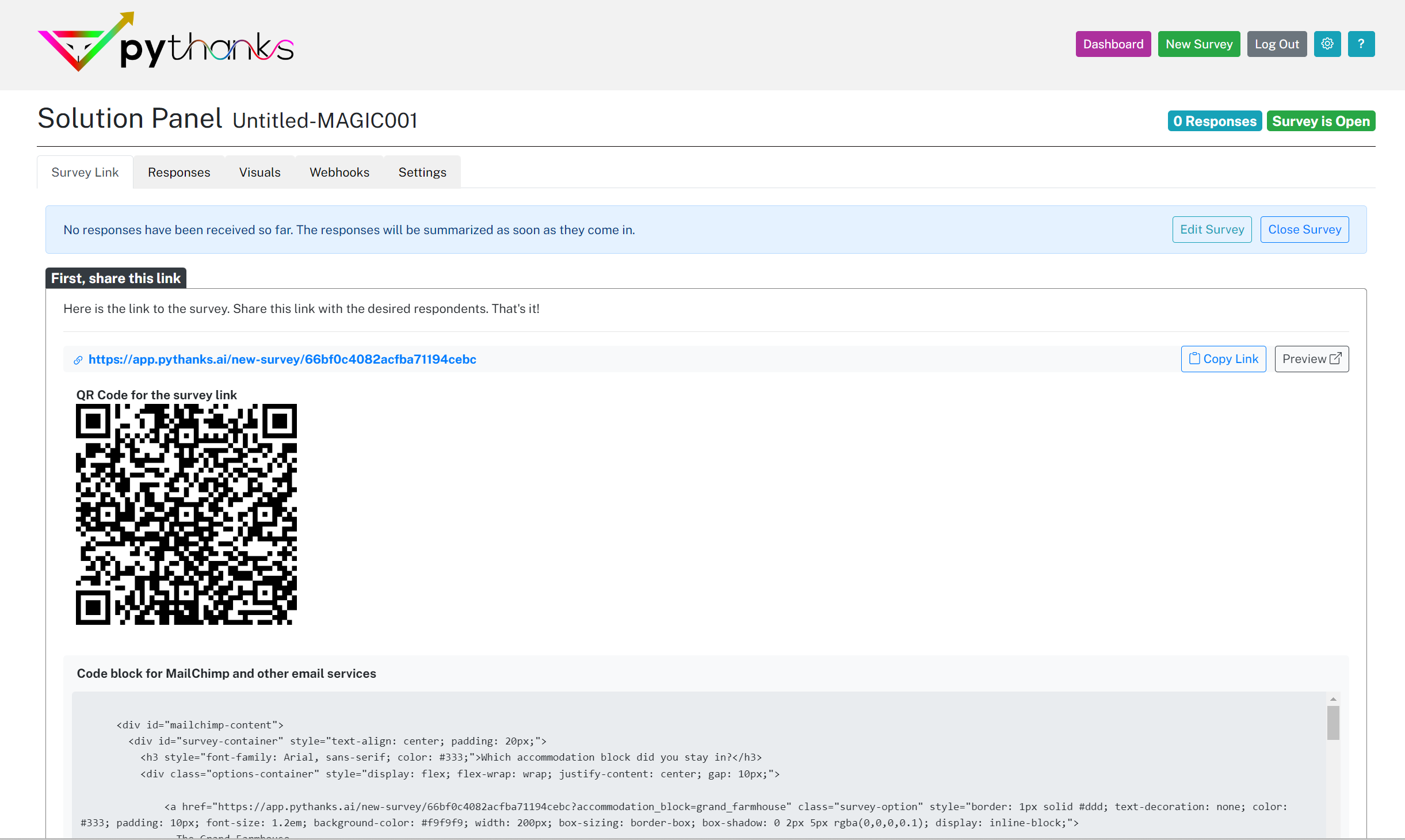Click the Pythanks logo
Screen dimensions: 1405x840
point(165,43)
